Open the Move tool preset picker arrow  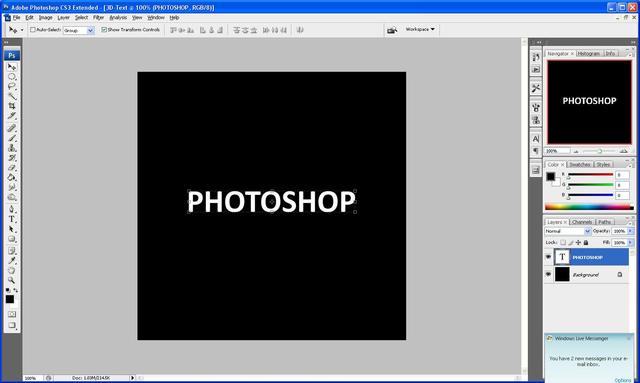tap(22, 30)
